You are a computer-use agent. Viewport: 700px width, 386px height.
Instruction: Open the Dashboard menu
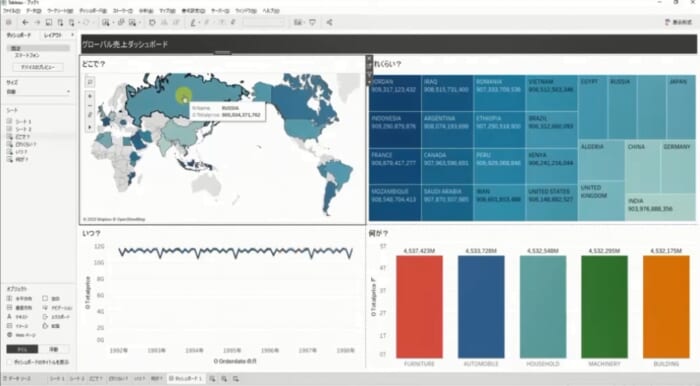93,10
